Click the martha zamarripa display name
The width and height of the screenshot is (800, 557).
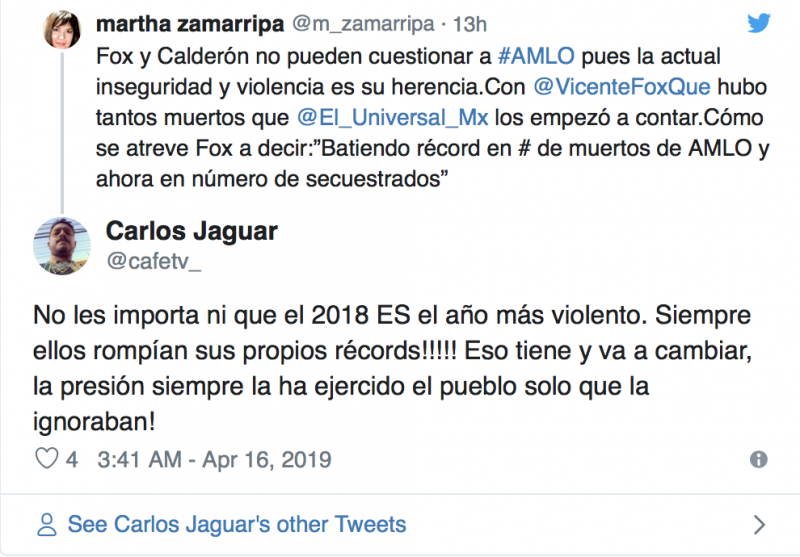[188, 24]
